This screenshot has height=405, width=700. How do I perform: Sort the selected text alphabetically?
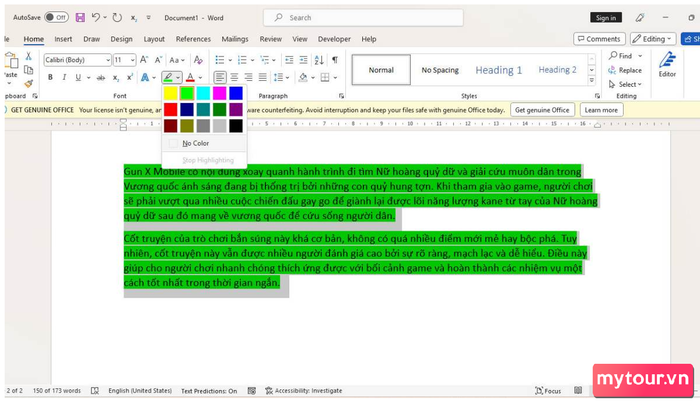click(x=319, y=60)
